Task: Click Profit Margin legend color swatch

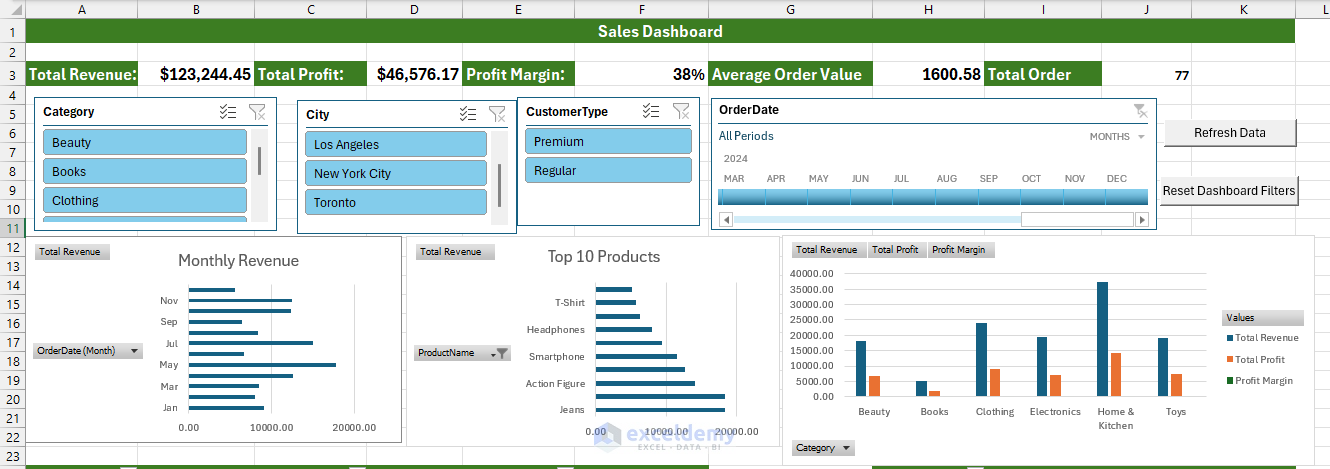Action: 1230,380
